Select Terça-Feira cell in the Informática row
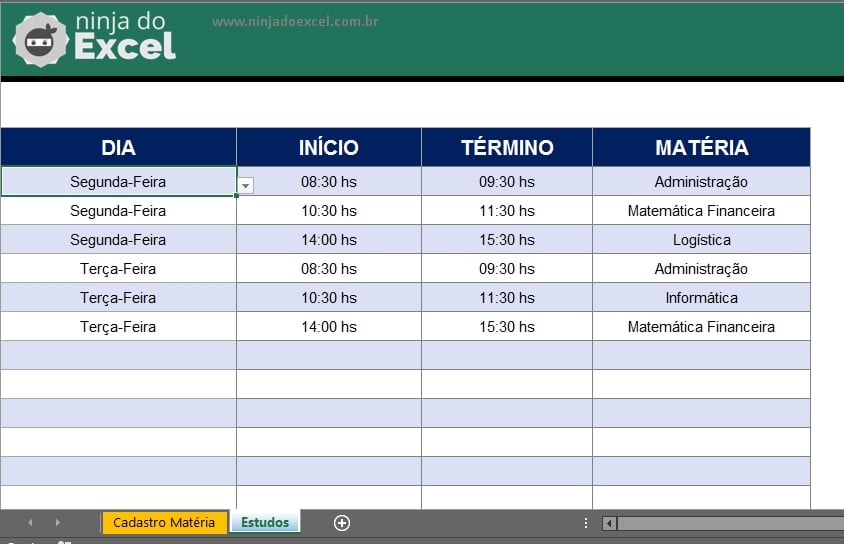Image resolution: width=844 pixels, height=544 pixels. 118,298
